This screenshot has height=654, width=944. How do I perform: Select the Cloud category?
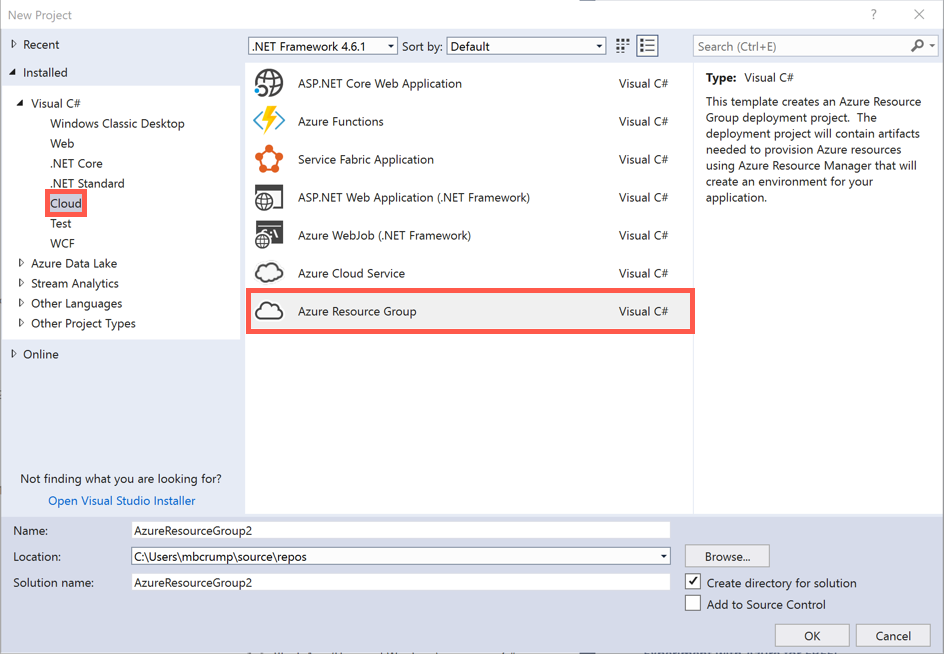(66, 204)
